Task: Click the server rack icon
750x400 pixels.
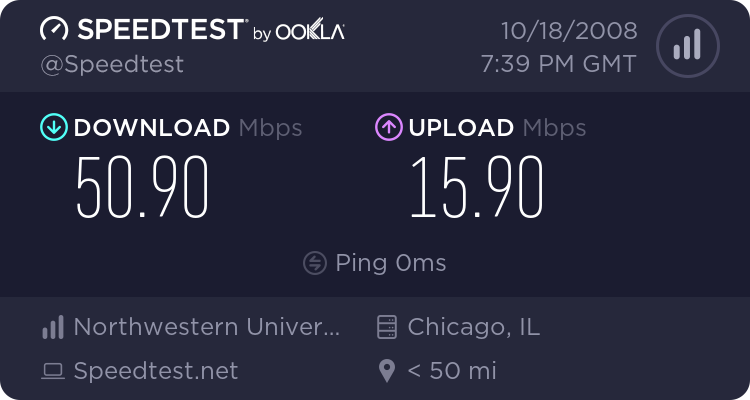Action: click(386, 327)
